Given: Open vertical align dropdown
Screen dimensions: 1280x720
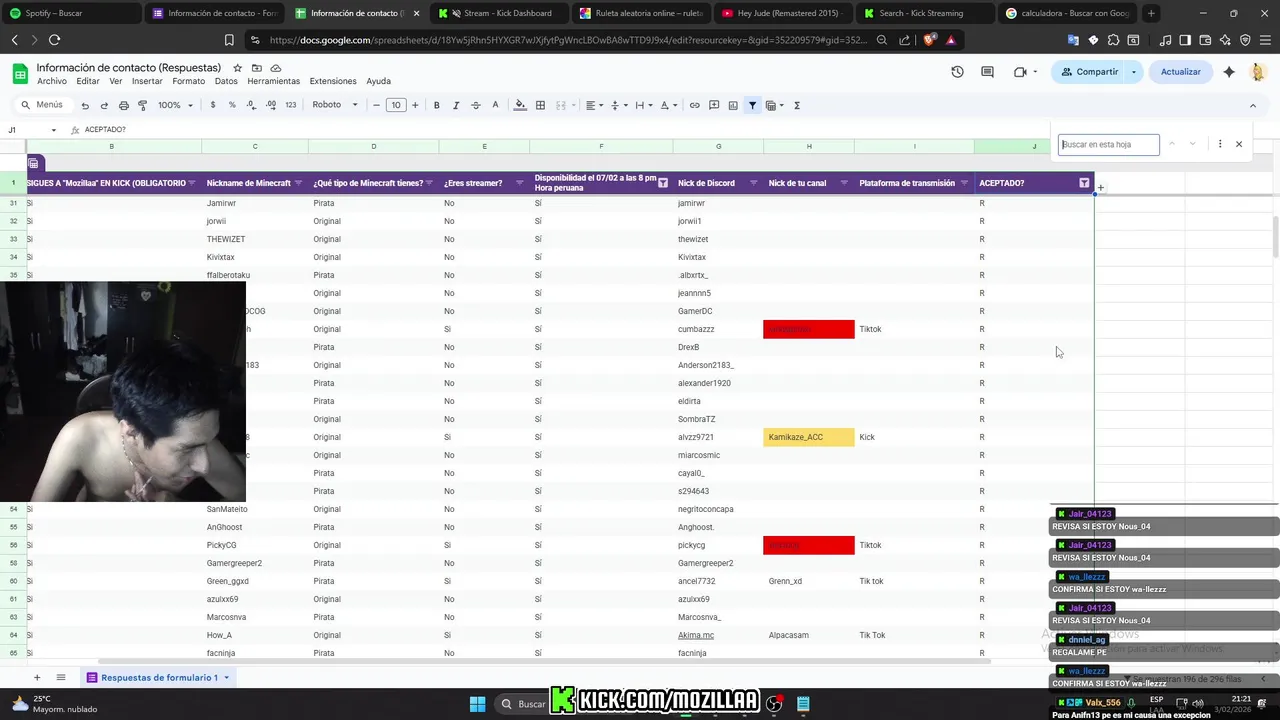Looking at the screenshot, I should tap(617, 105).
